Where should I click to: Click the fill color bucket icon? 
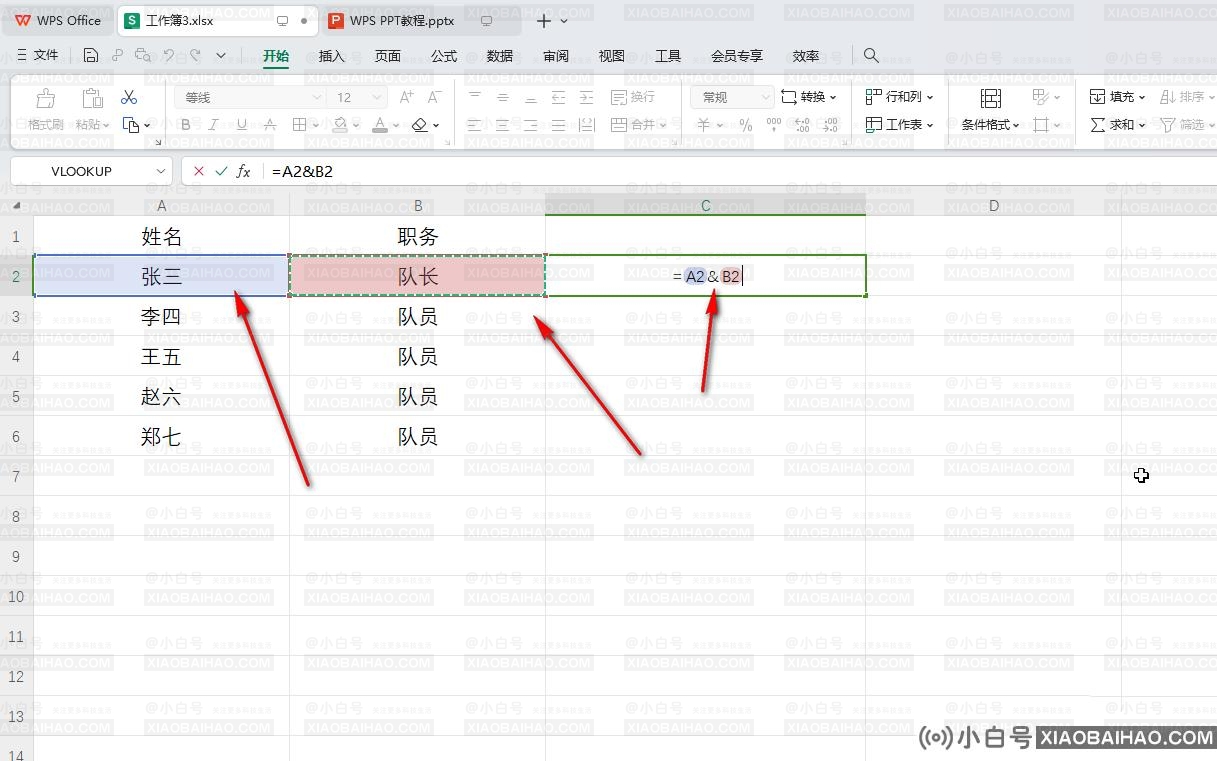click(340, 125)
